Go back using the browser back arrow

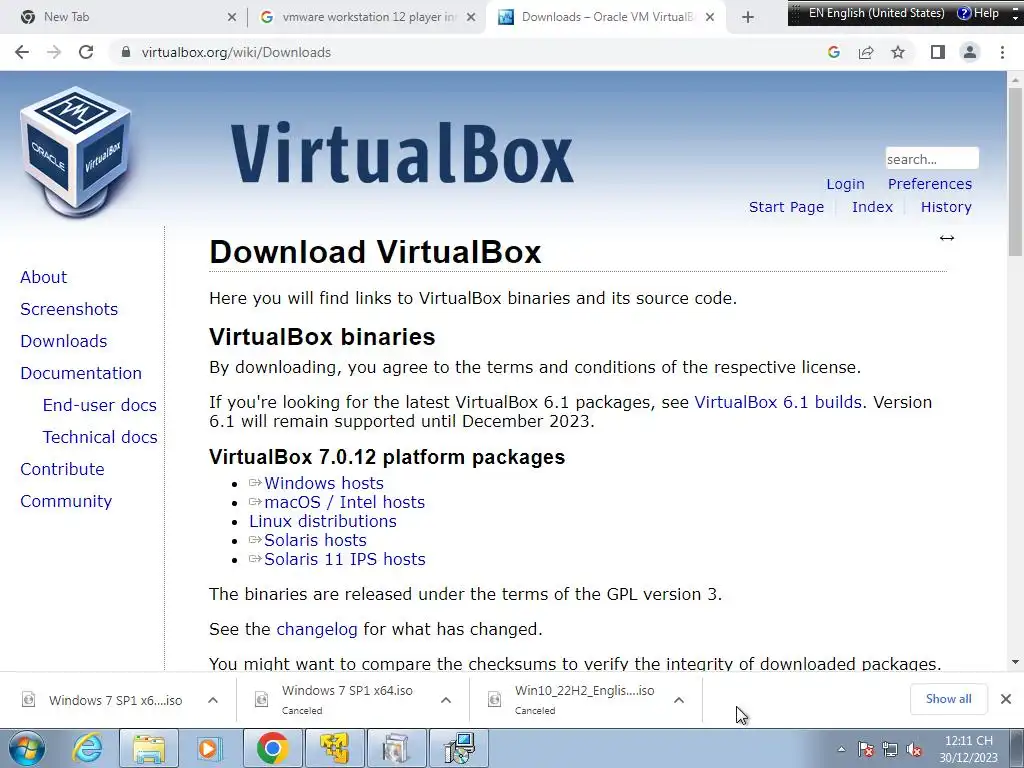22,52
